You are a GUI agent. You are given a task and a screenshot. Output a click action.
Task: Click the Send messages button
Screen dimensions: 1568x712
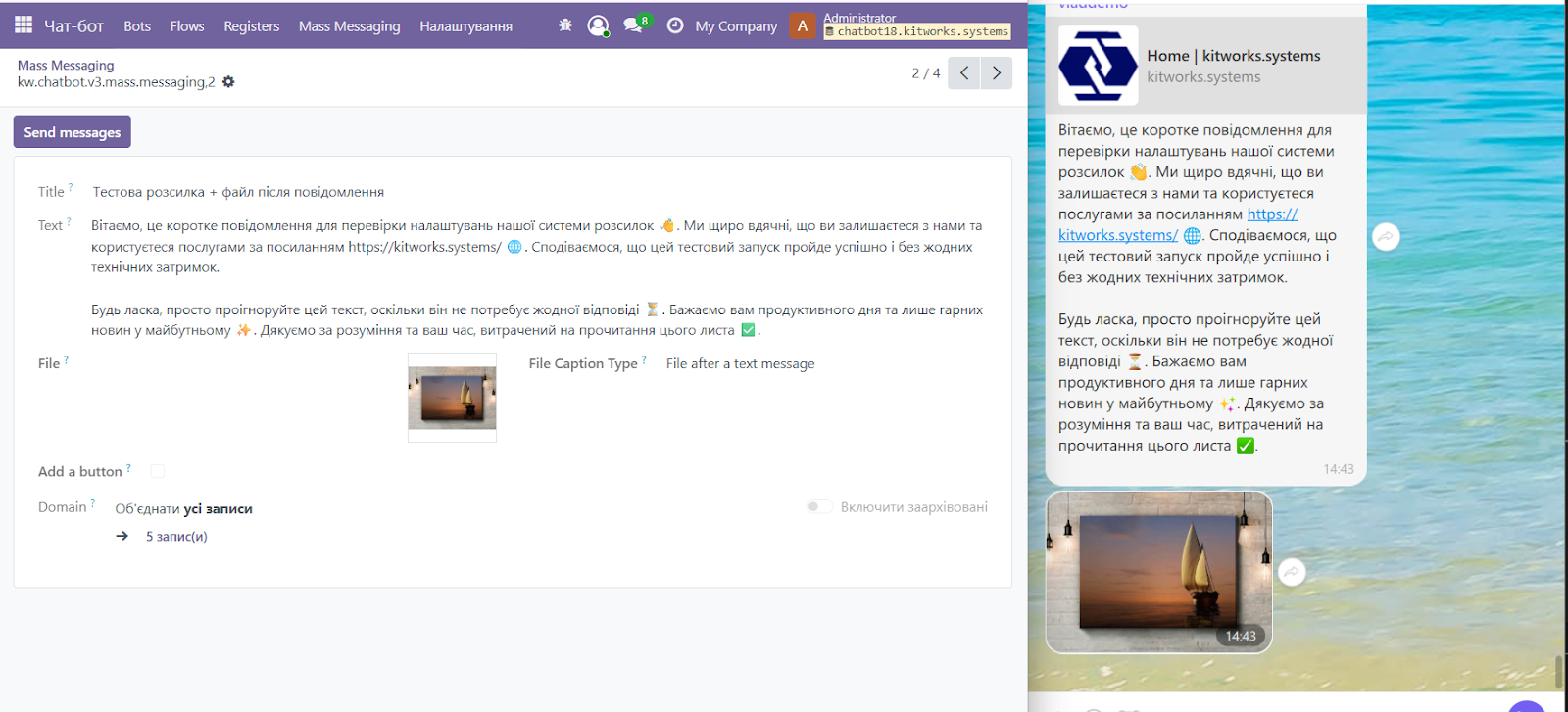[x=72, y=132]
